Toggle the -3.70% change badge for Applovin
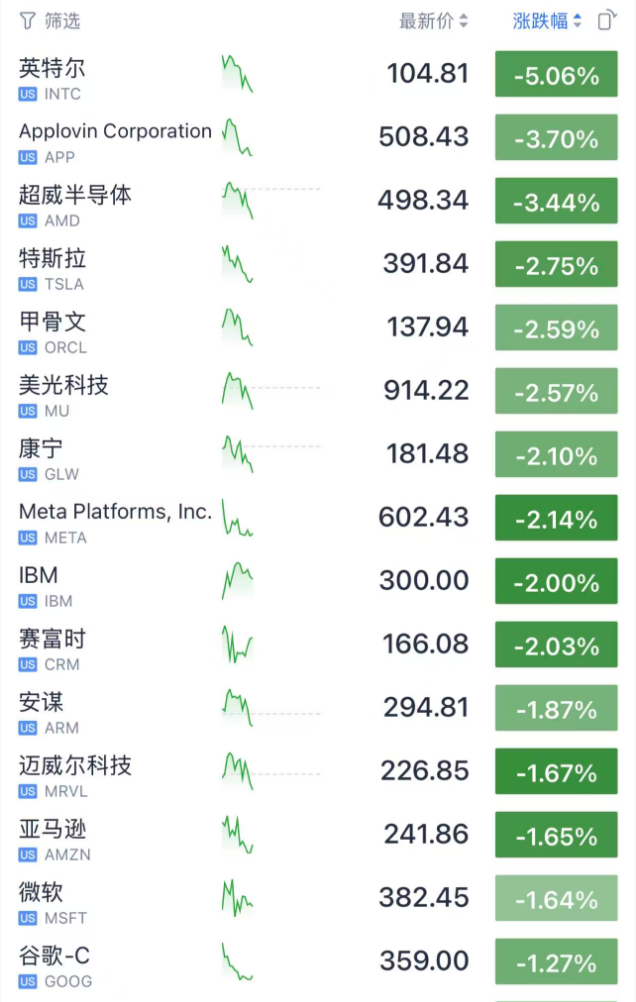 (556, 137)
